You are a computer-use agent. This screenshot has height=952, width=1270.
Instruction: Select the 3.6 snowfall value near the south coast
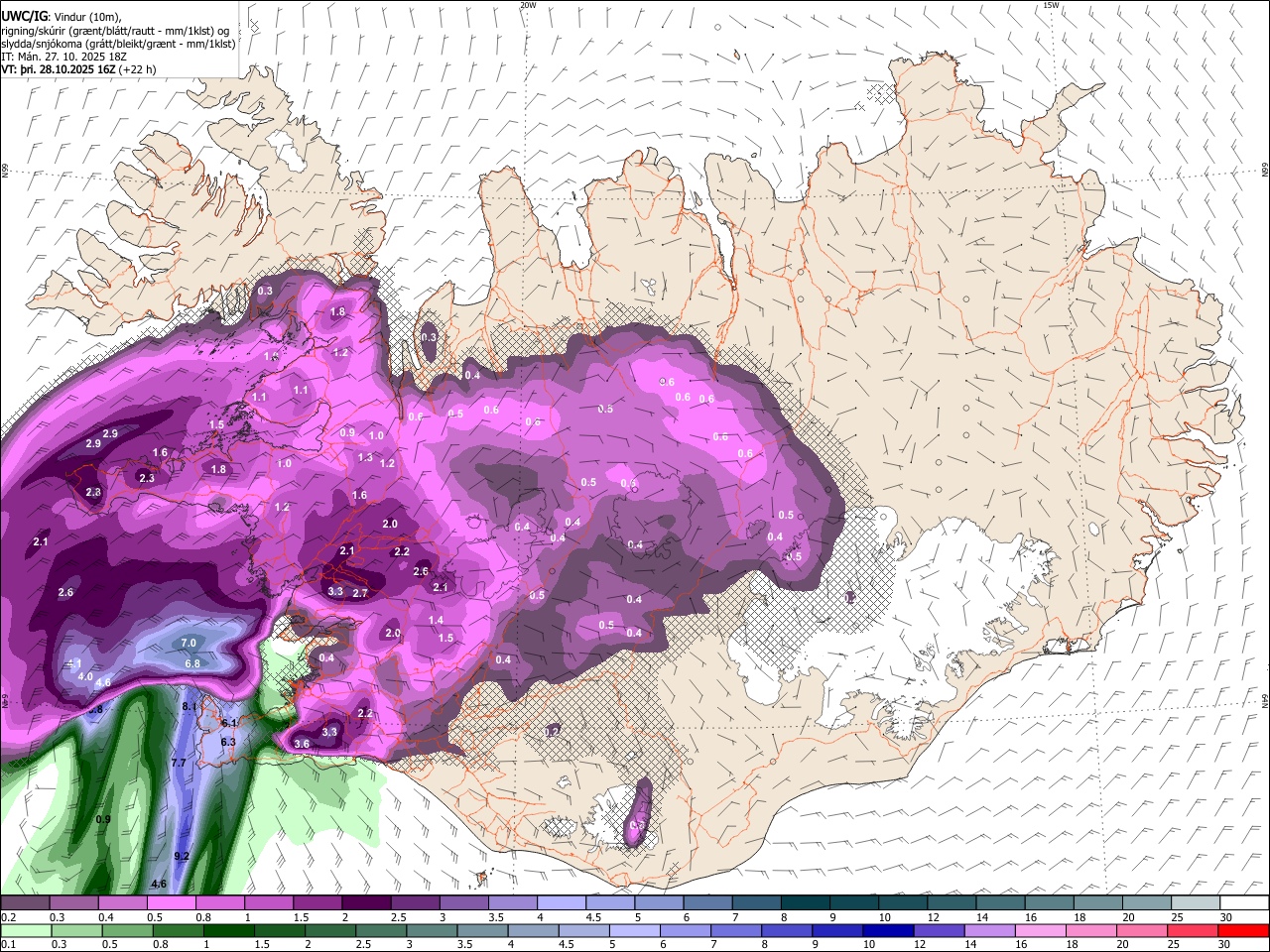coord(303,744)
